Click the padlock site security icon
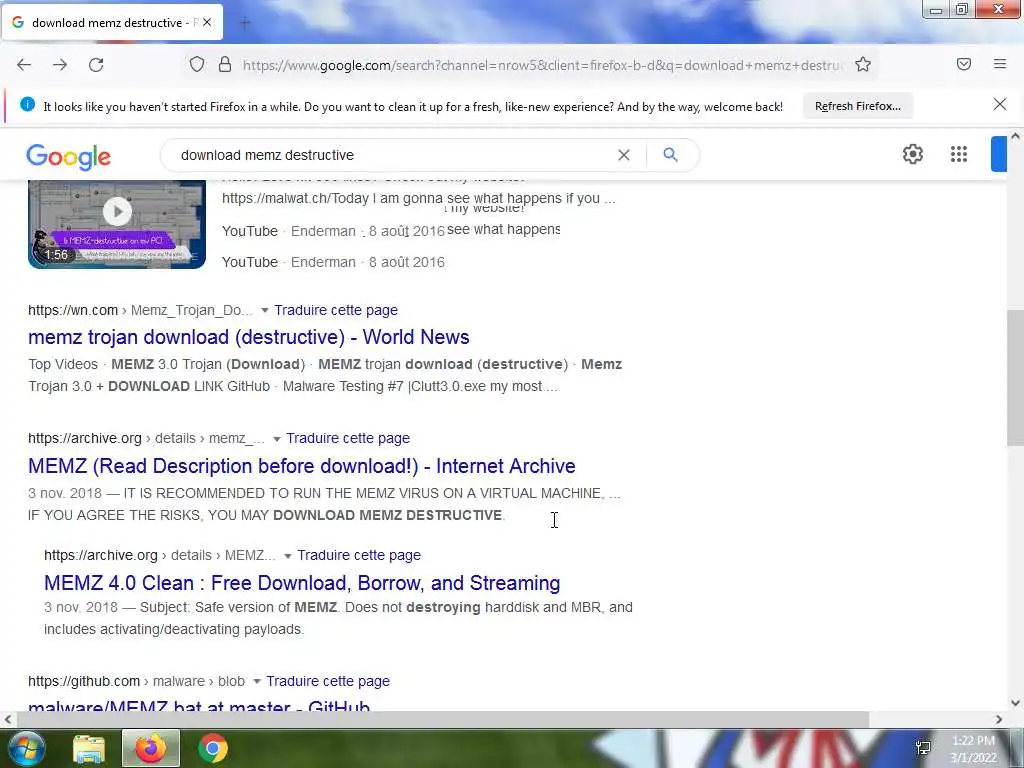The width and height of the screenshot is (1024, 768). (225, 64)
